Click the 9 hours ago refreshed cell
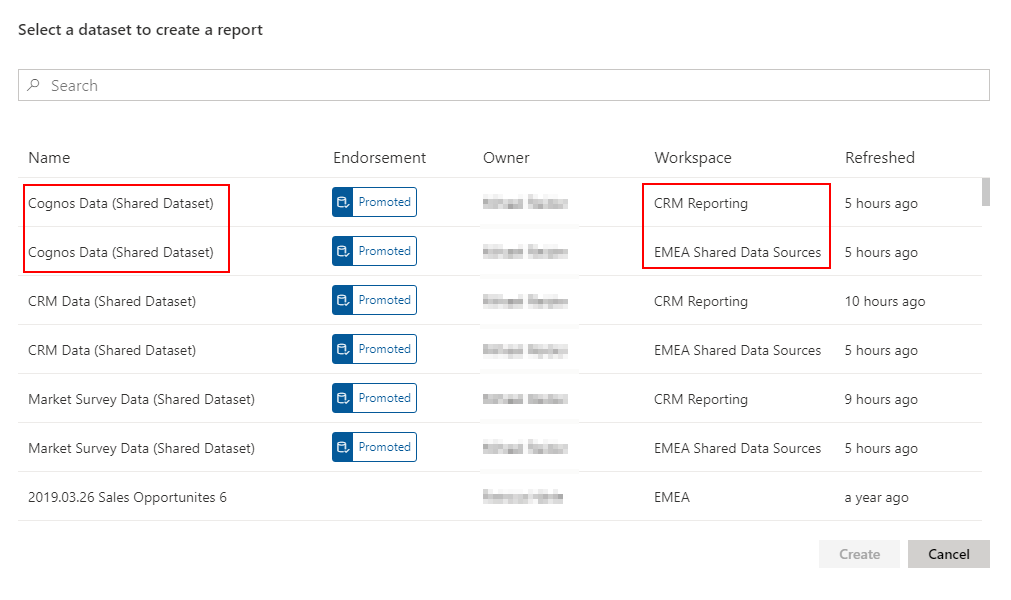 pos(881,400)
